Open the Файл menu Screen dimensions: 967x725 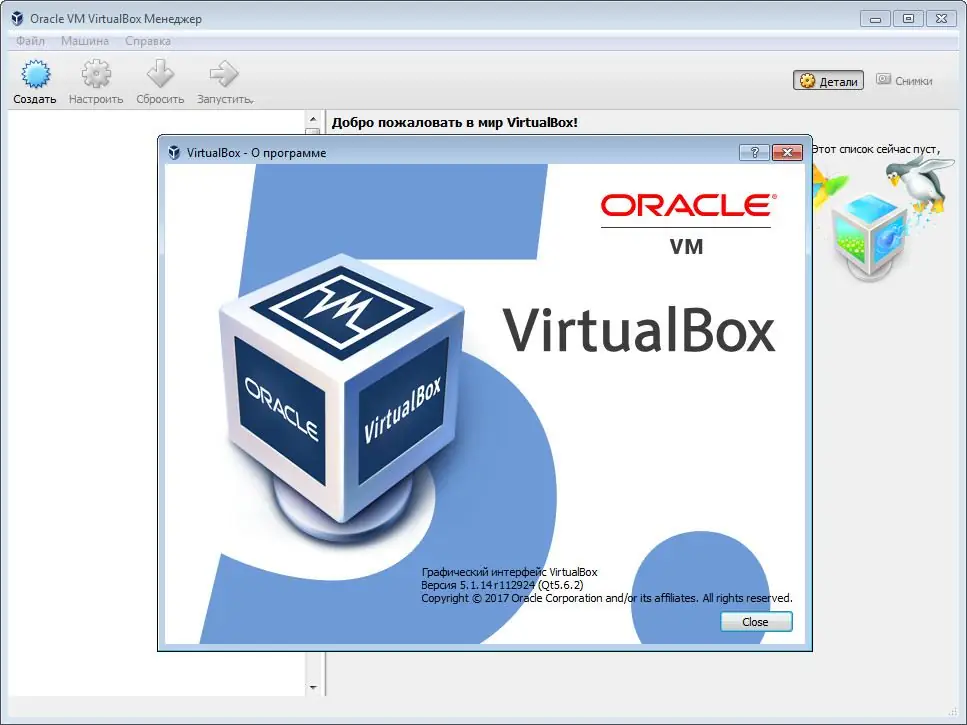(x=30, y=41)
